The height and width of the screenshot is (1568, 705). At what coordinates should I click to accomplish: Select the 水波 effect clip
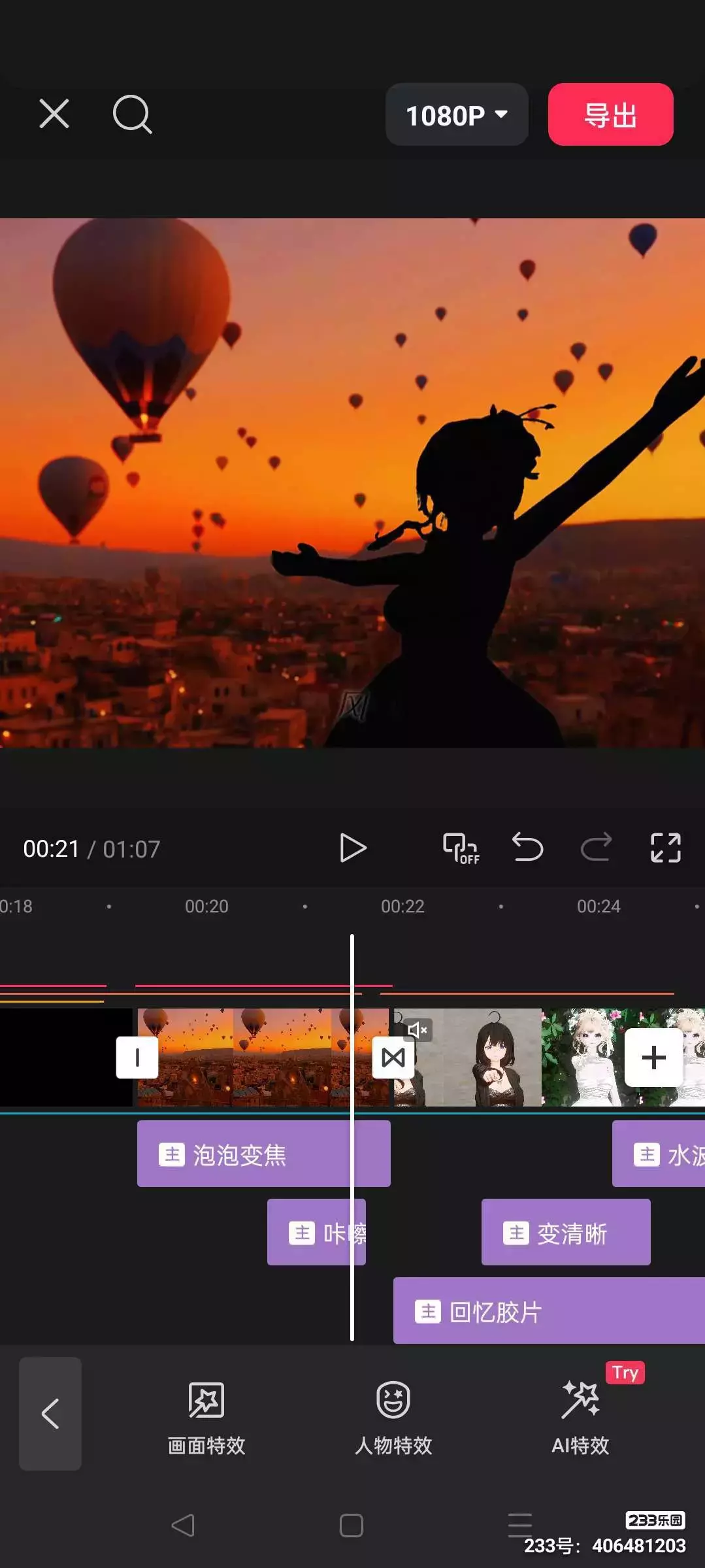coord(659,1154)
